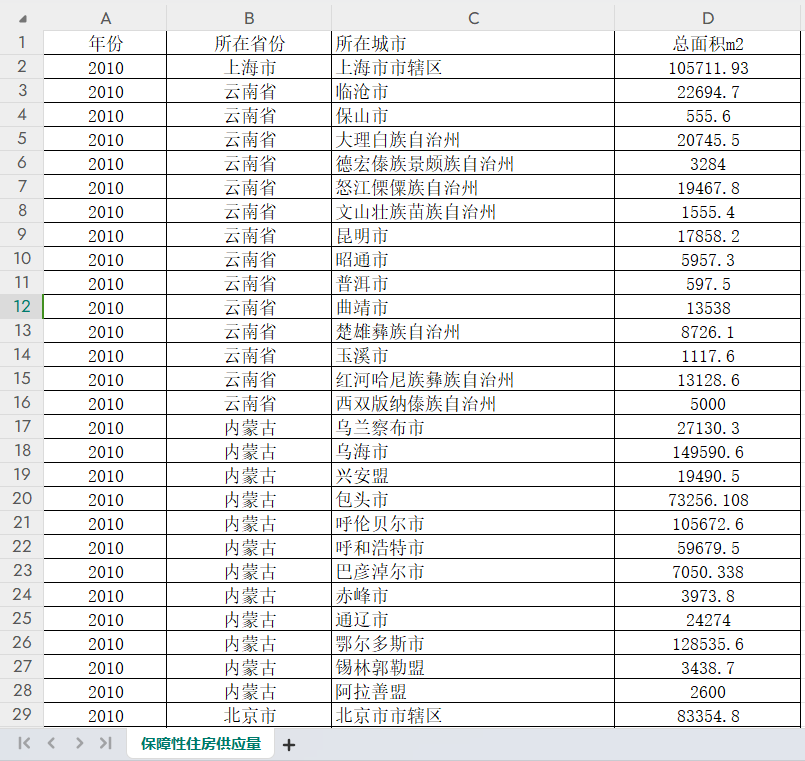This screenshot has height=761, width=805.
Task: Jump to the last sheet with navigation arrow
Action: pos(106,743)
